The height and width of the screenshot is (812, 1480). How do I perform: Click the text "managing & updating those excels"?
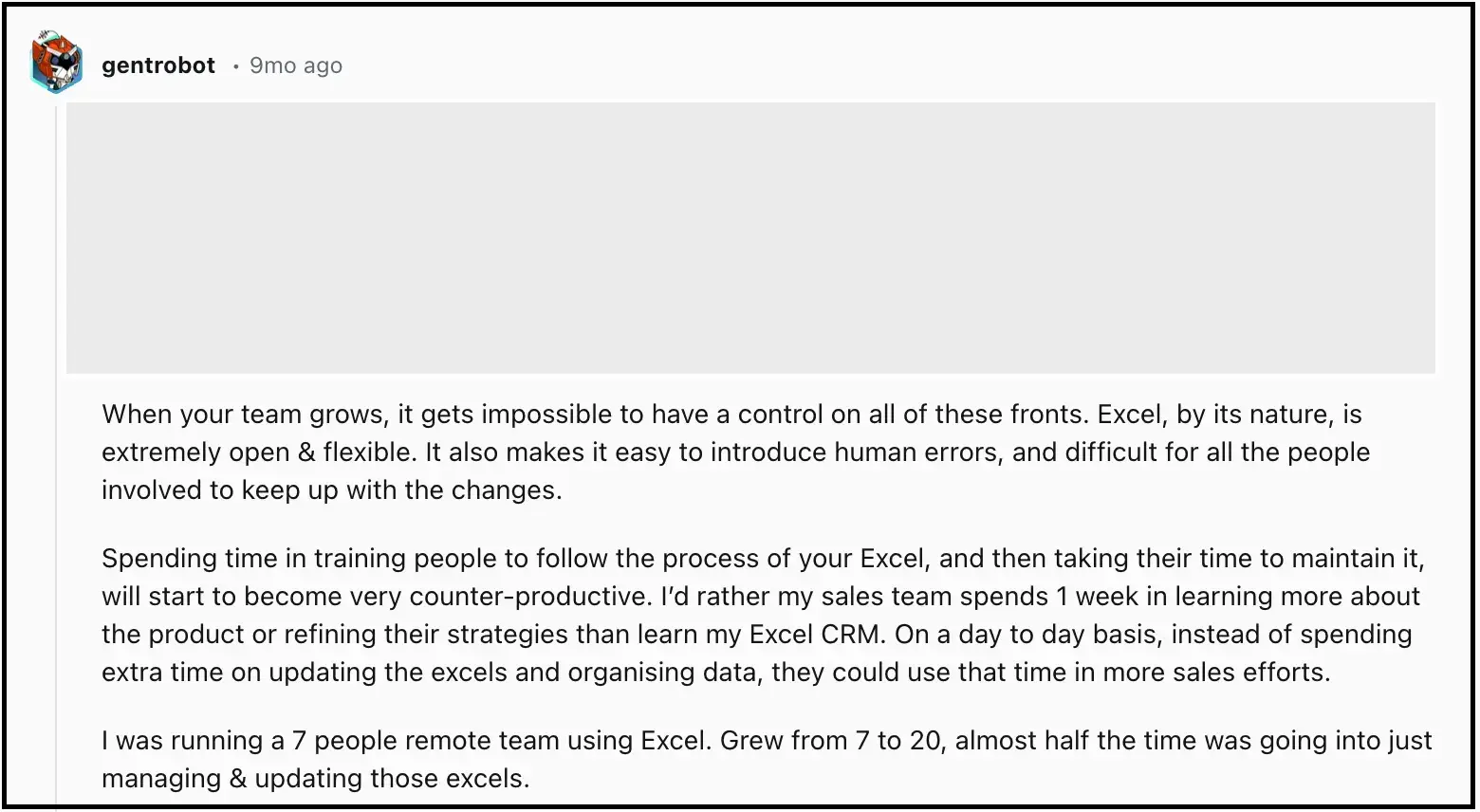point(314,779)
